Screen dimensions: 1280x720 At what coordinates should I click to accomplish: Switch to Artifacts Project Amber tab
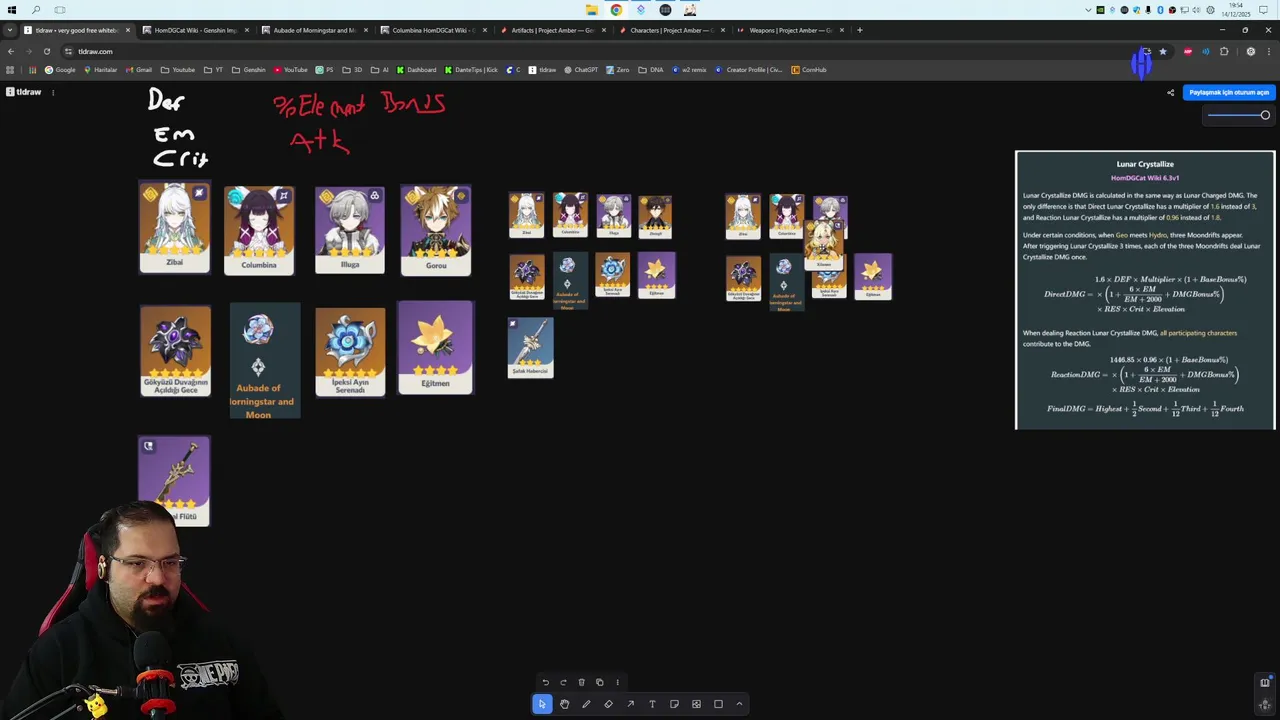pyautogui.click(x=551, y=30)
